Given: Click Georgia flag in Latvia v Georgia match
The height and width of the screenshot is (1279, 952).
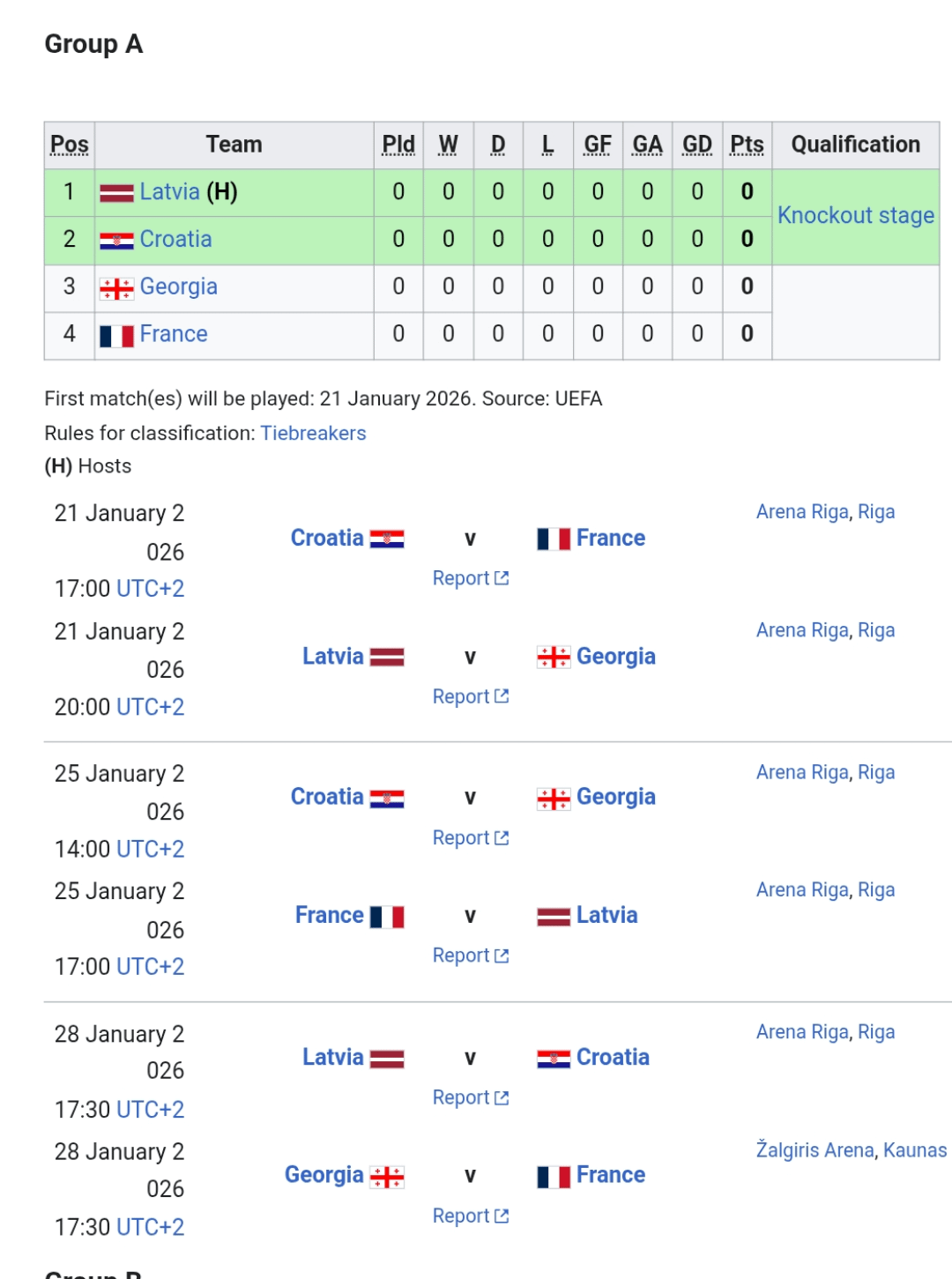Looking at the screenshot, I should pyautogui.click(x=554, y=657).
